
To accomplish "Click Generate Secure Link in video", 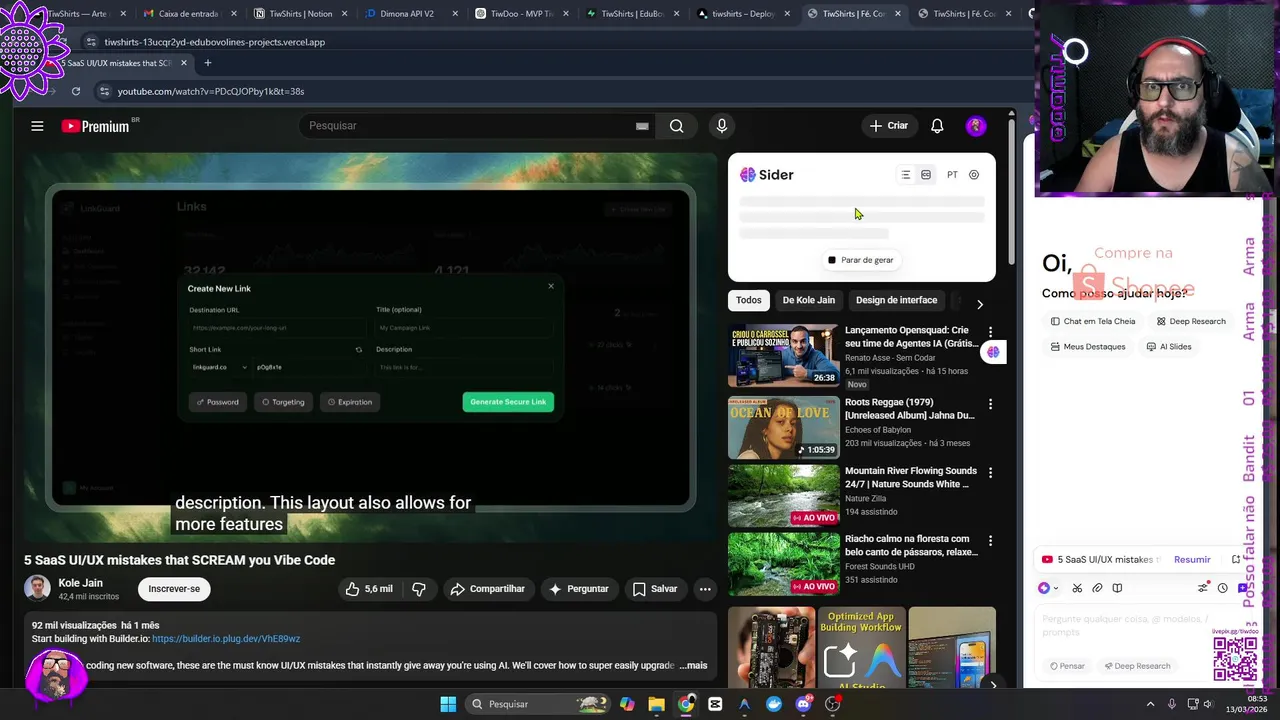I will [508, 402].
